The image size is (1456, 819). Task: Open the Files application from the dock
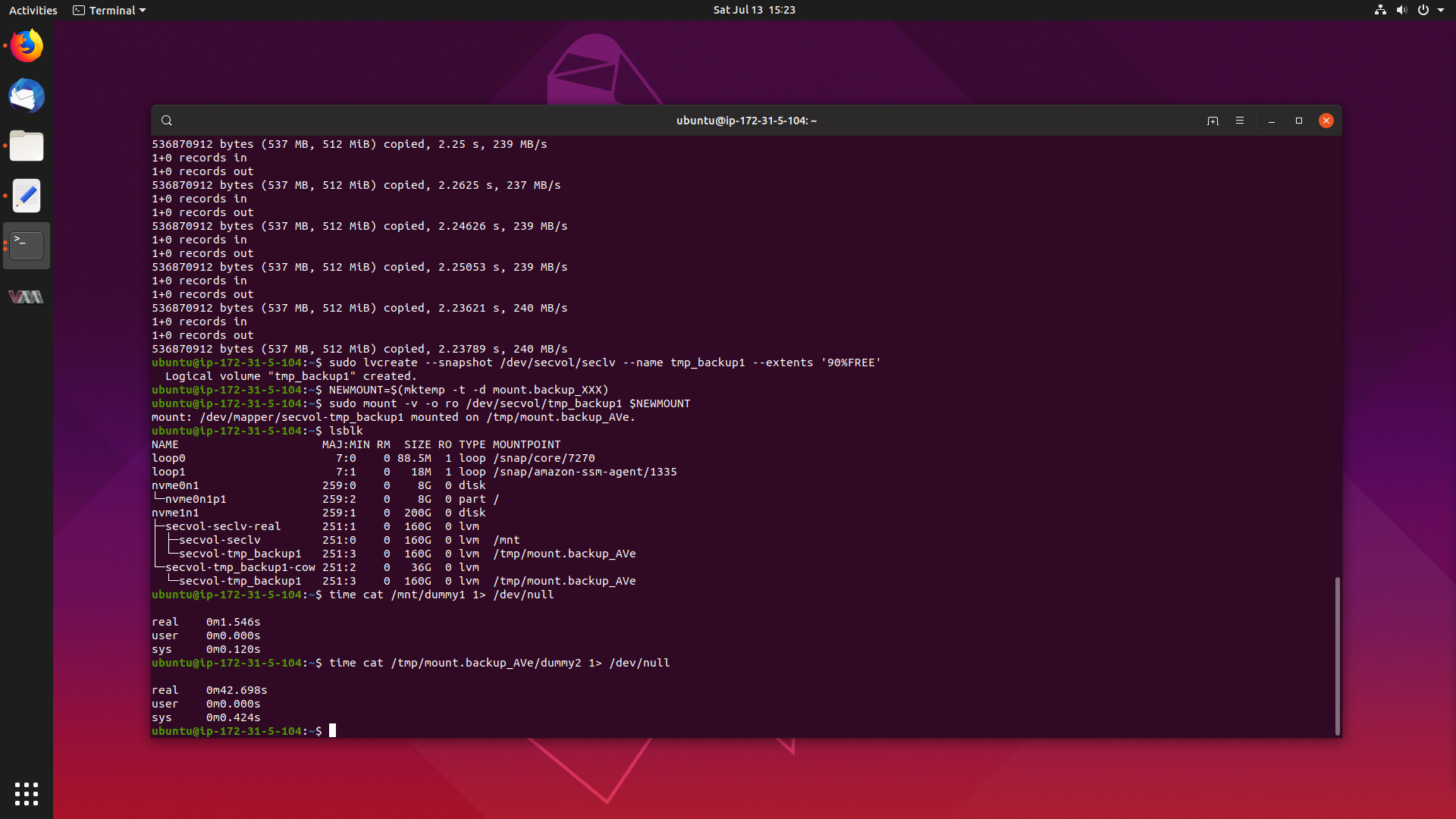(26, 146)
